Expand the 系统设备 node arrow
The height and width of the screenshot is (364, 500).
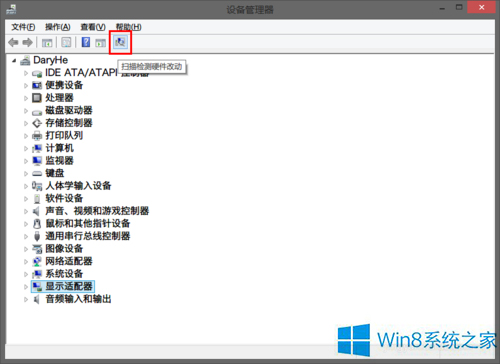pos(26,274)
